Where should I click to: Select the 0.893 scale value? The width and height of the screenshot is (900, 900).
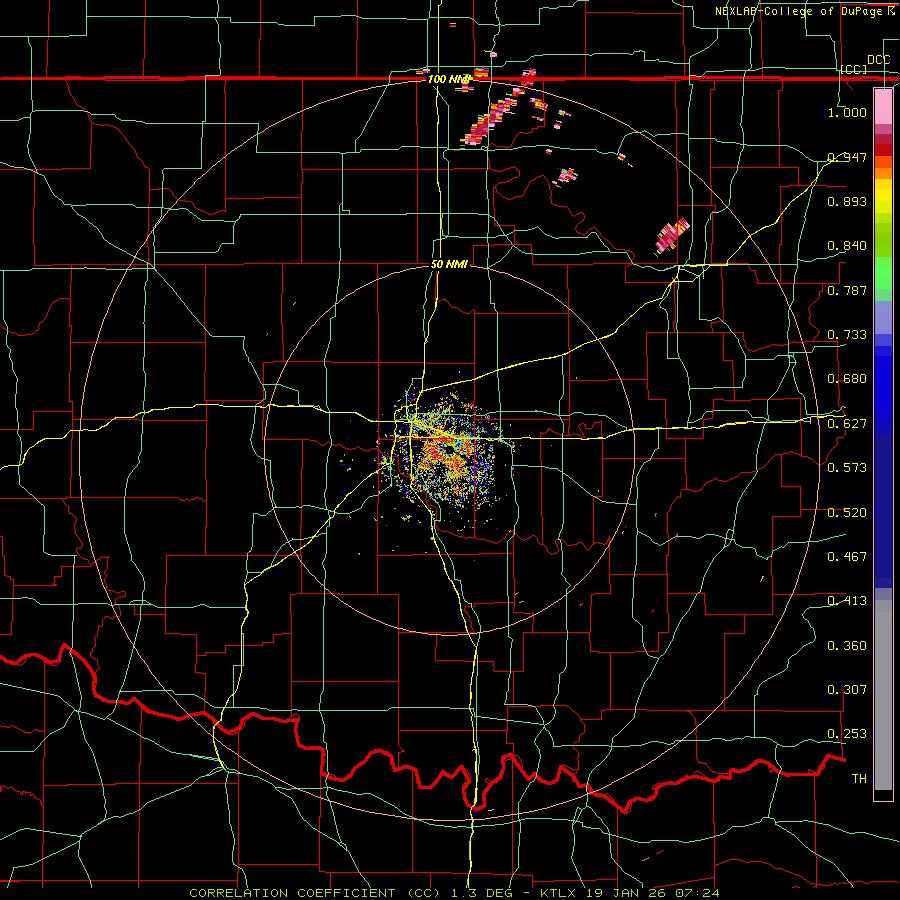coord(847,201)
